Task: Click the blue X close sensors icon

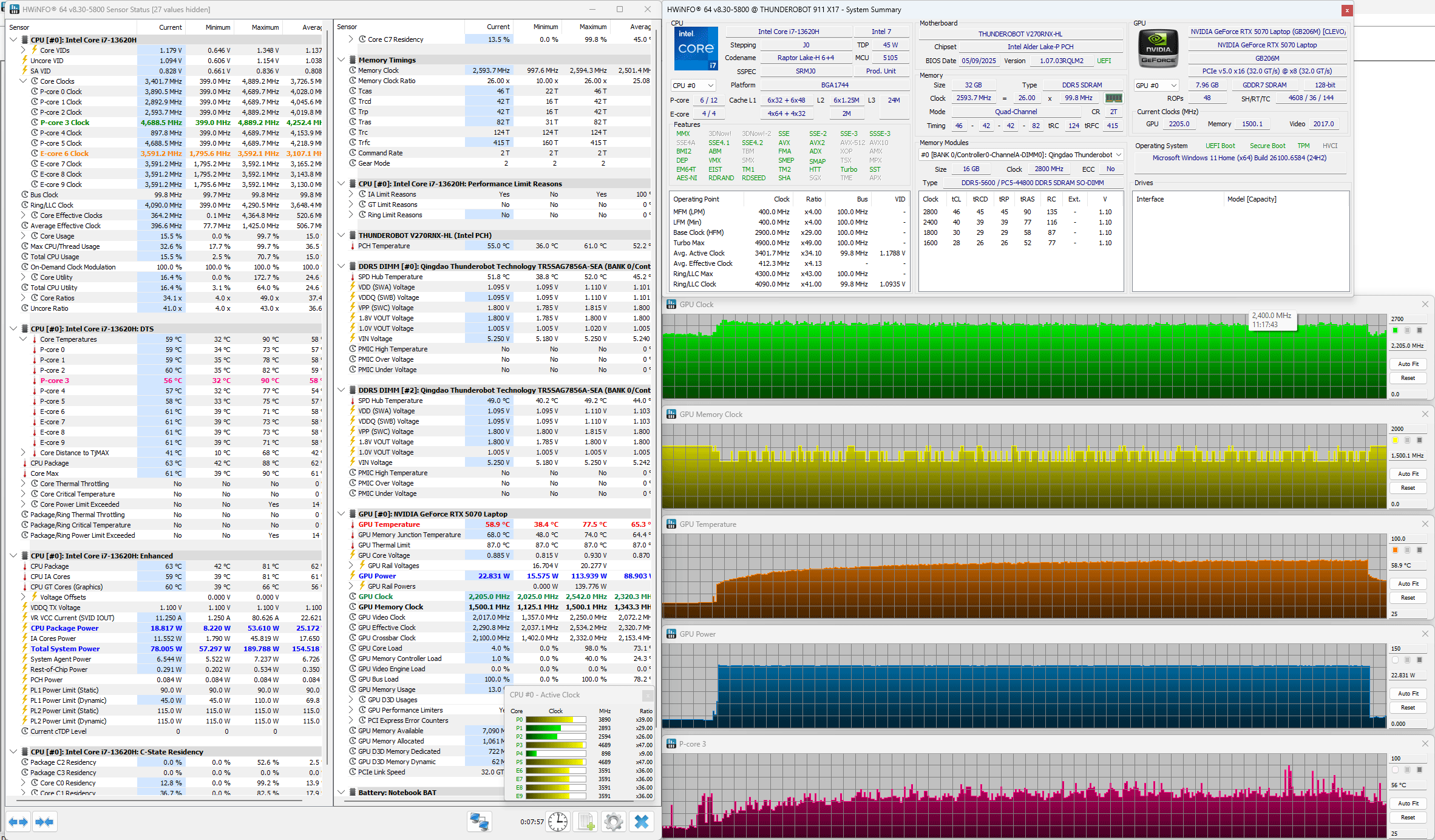Action: [642, 822]
